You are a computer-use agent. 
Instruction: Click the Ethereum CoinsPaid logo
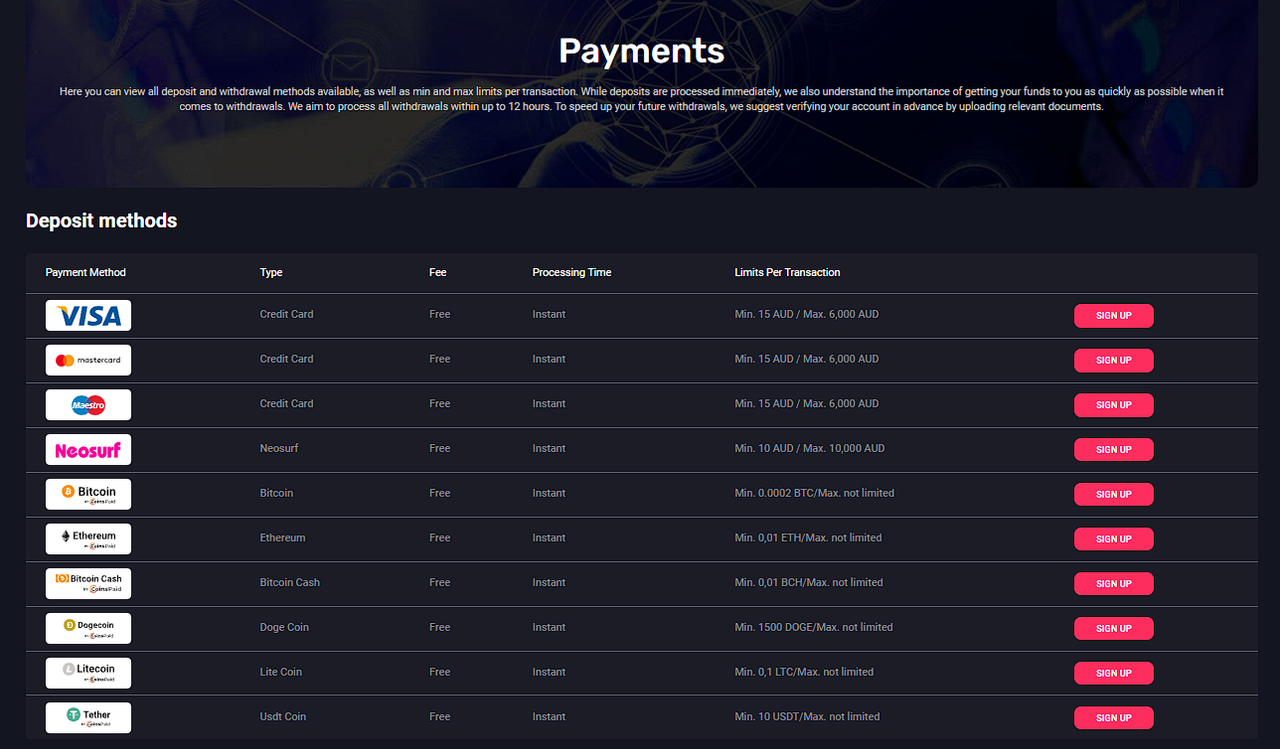point(88,538)
